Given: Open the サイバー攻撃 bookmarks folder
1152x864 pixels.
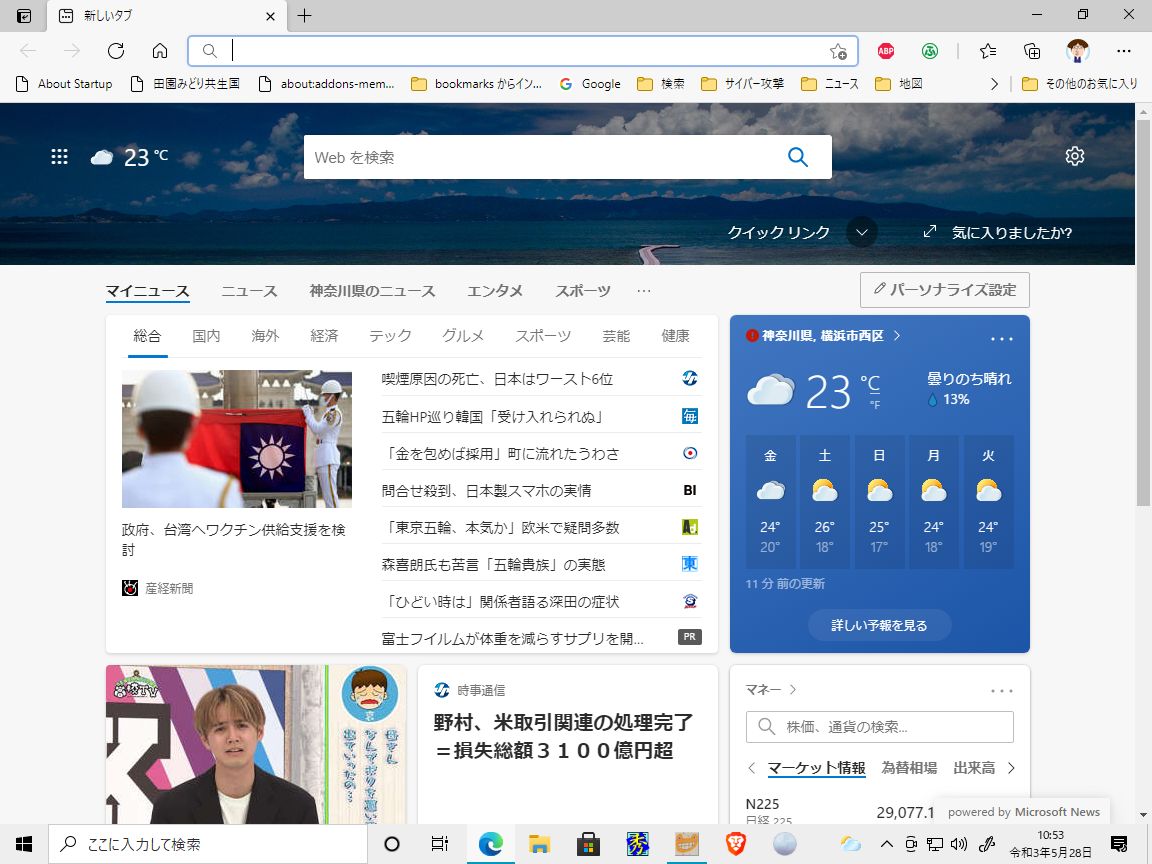Looking at the screenshot, I should pos(743,84).
